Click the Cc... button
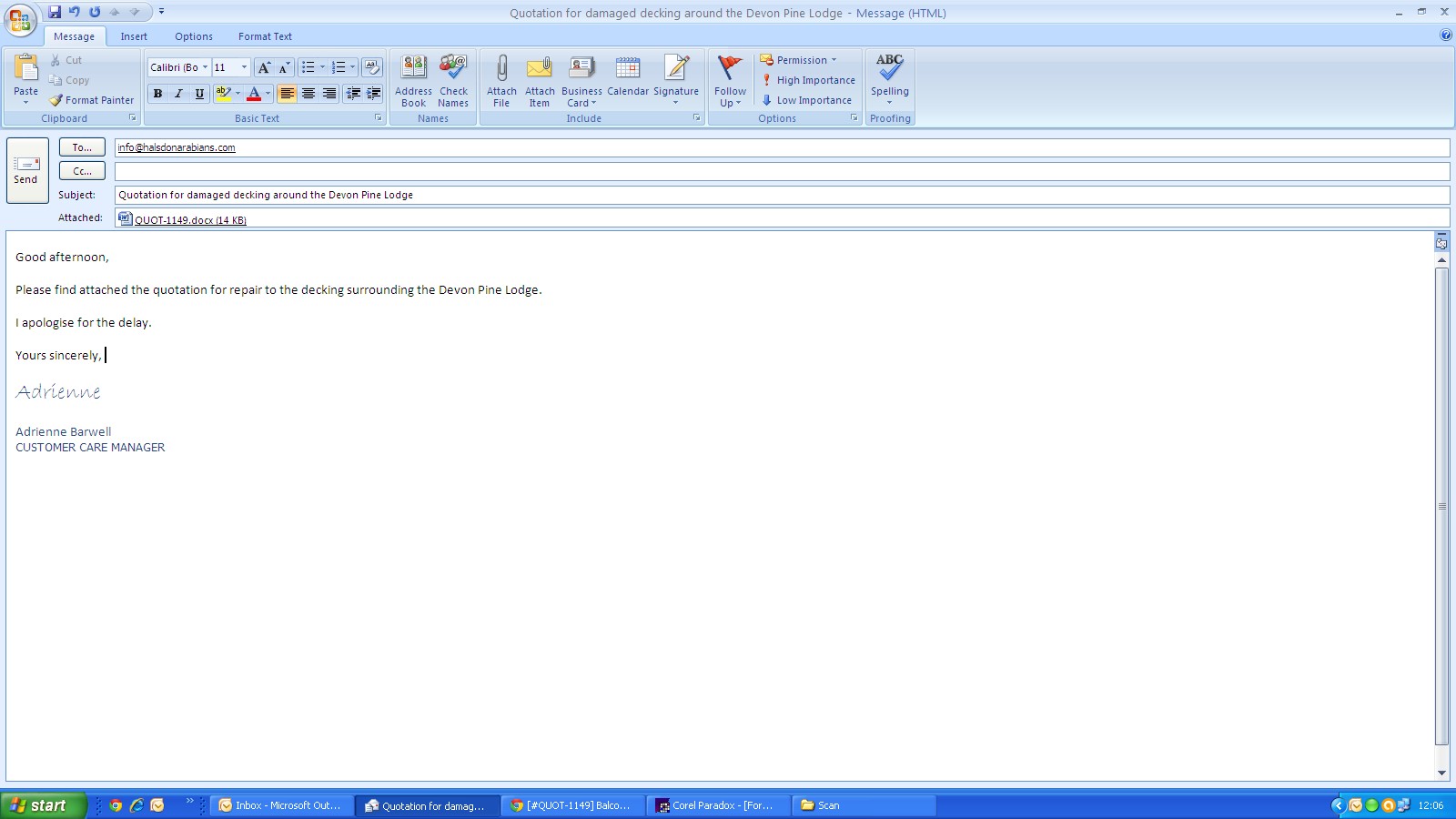 tap(82, 171)
